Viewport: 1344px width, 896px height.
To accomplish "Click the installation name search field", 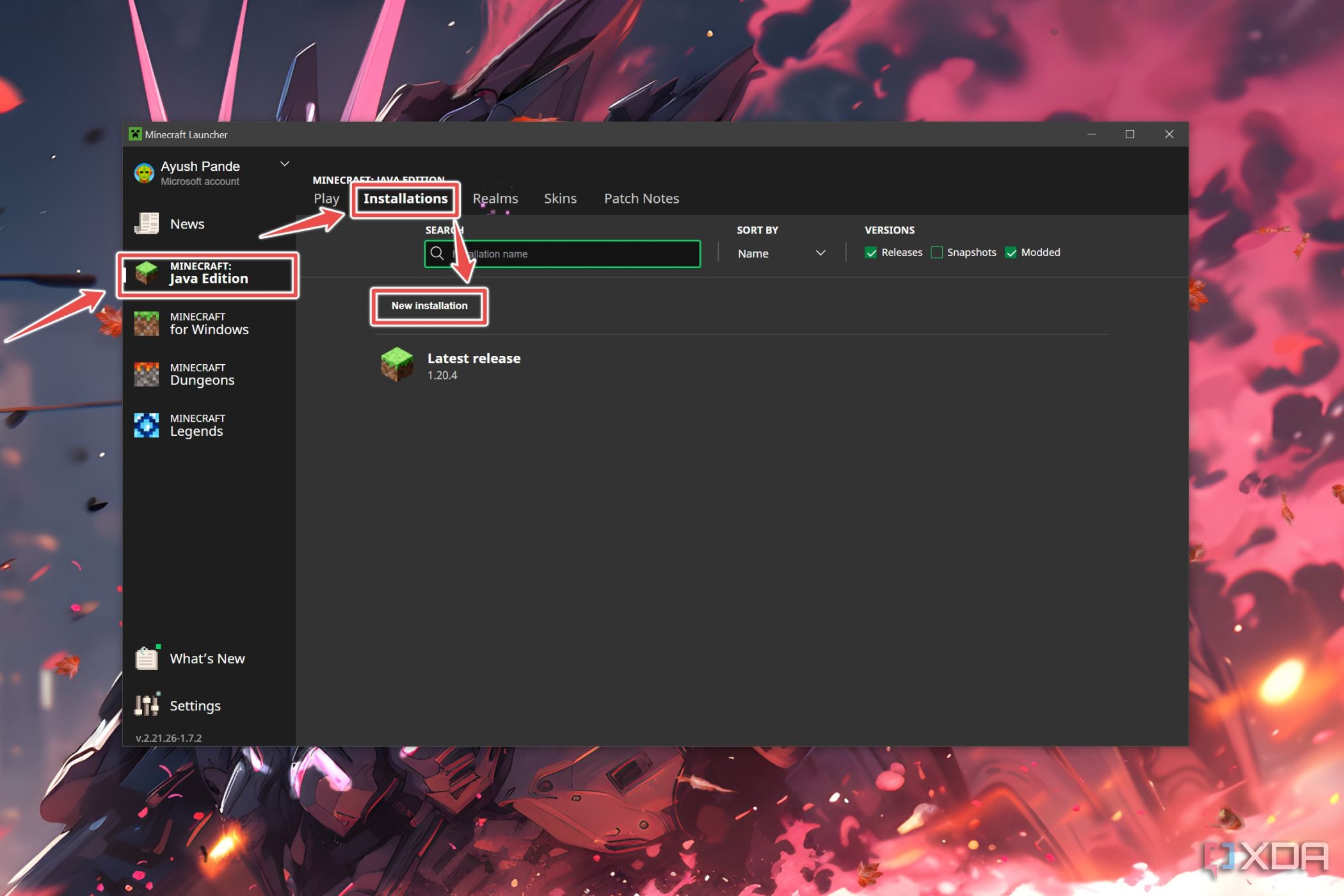I will pos(562,253).
